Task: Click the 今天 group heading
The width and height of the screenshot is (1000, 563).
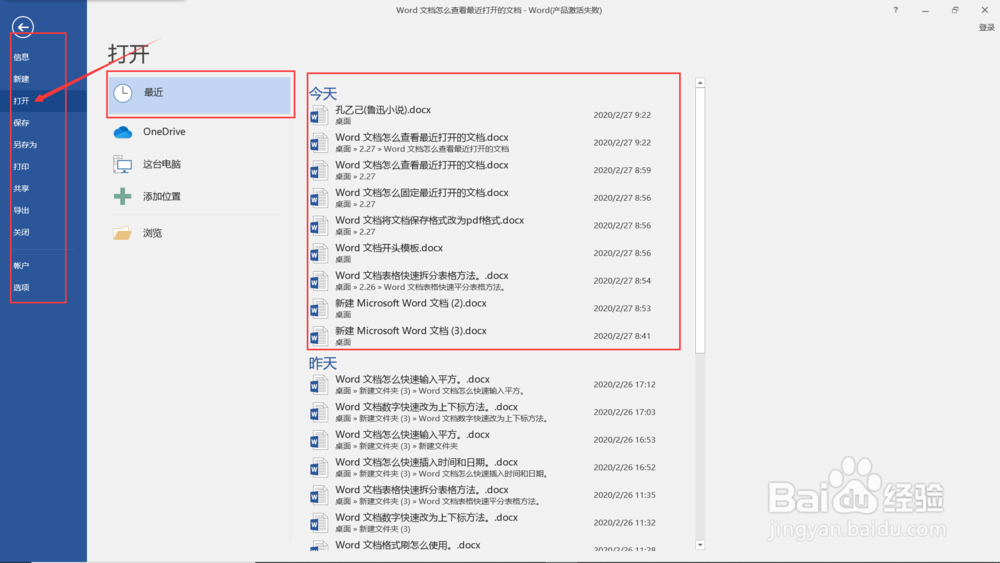Action: 323,94
